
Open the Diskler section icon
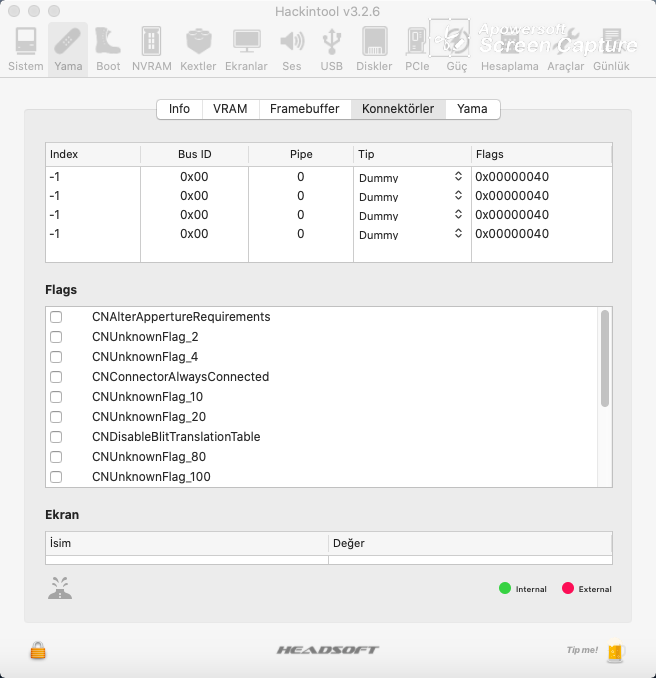click(374, 49)
